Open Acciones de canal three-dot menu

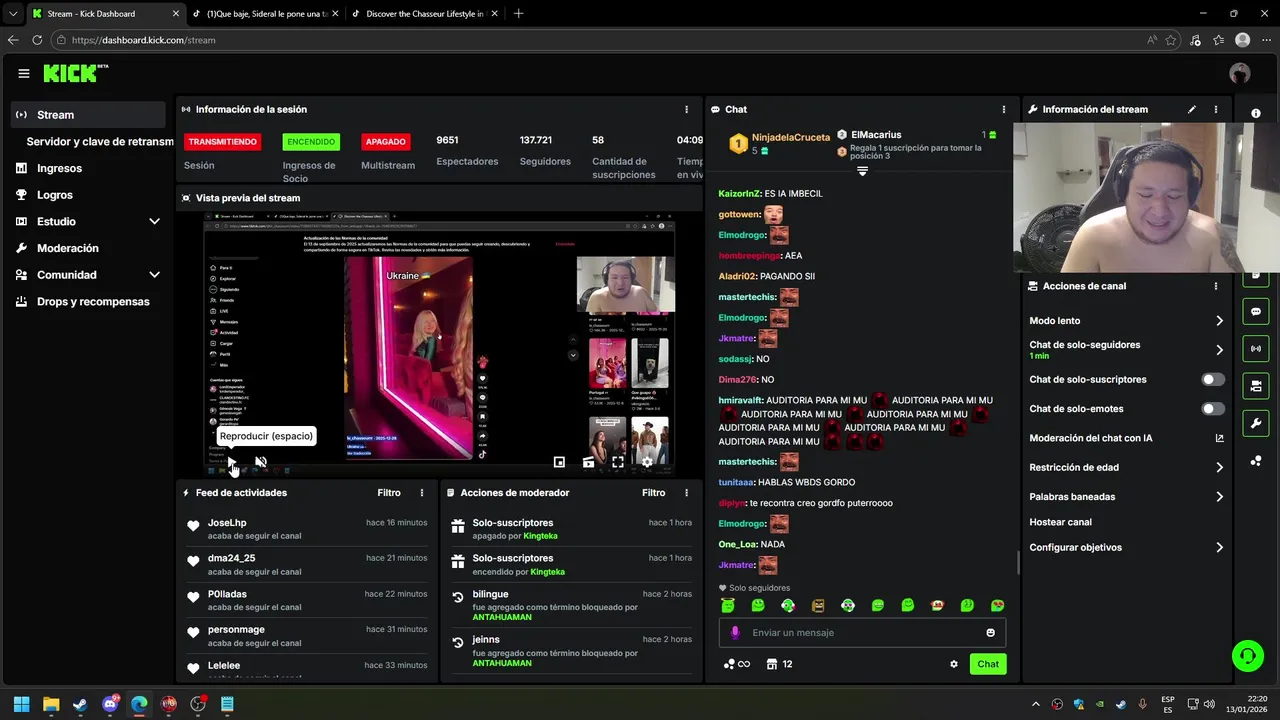(x=1216, y=286)
